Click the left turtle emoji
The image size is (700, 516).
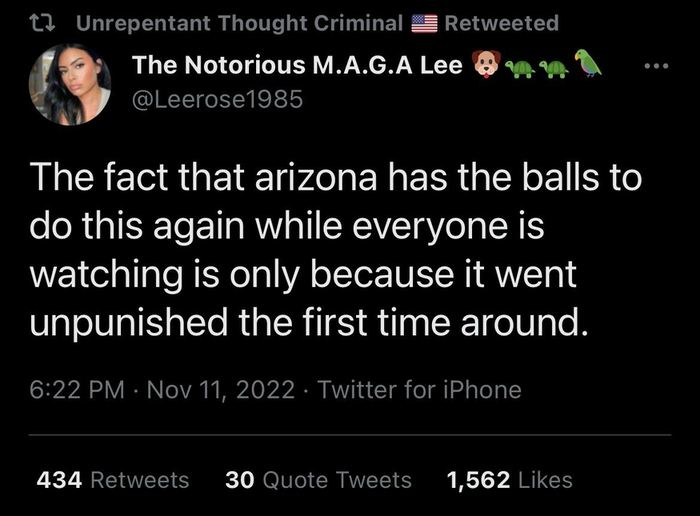(521, 68)
